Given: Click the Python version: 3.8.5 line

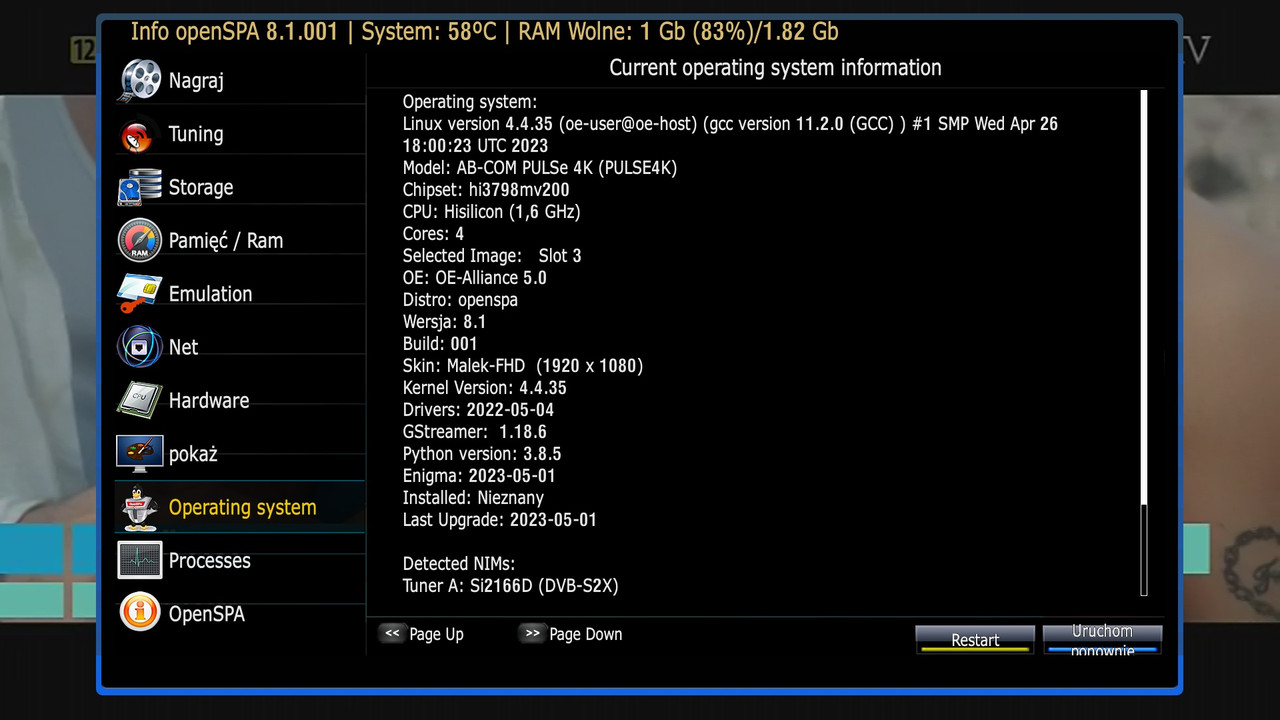Looking at the screenshot, I should (x=482, y=454).
